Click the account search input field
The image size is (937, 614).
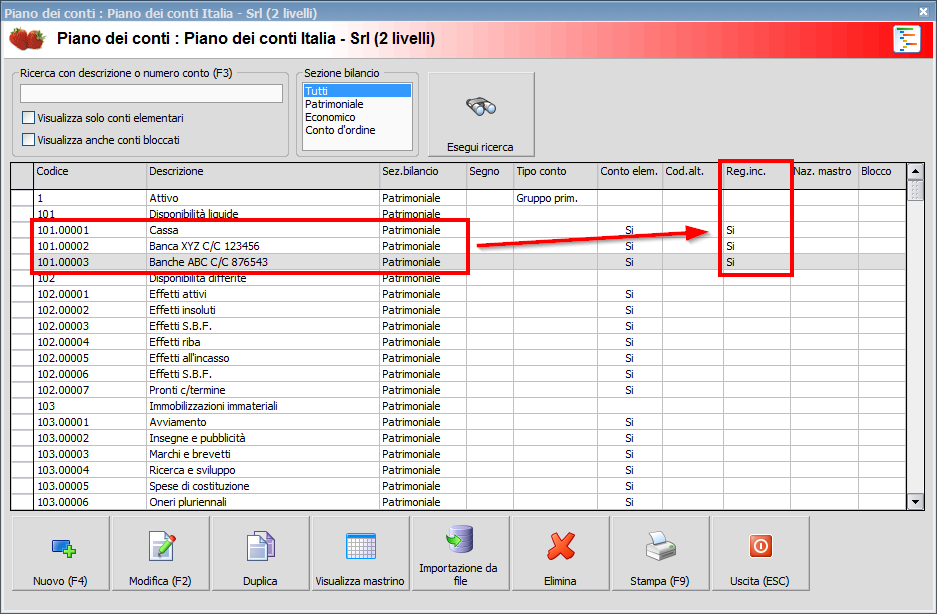[x=150, y=92]
